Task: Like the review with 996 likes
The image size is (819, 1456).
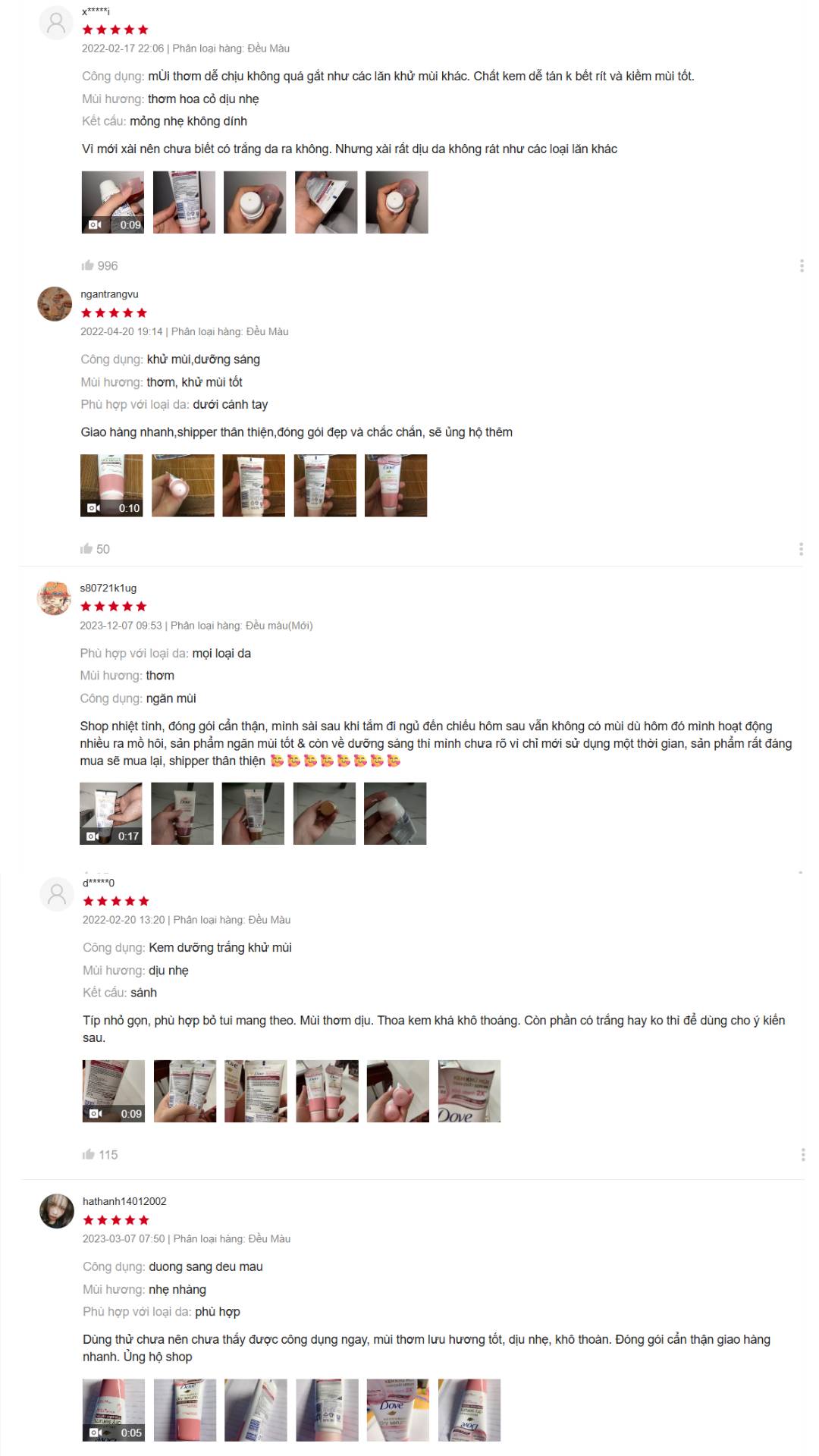Action: 88,265
